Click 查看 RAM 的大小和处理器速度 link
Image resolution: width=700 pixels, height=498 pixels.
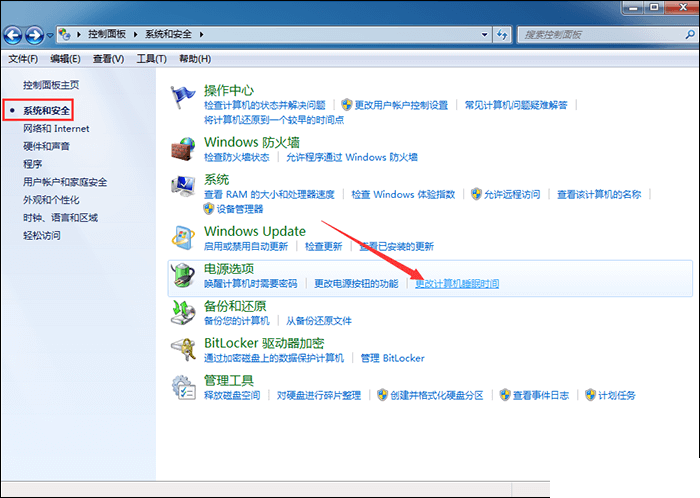click(x=269, y=195)
